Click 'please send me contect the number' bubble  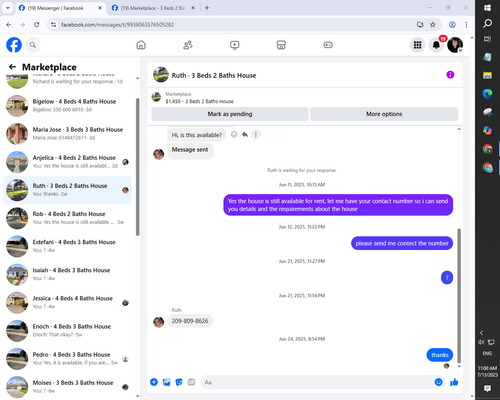(x=402, y=243)
